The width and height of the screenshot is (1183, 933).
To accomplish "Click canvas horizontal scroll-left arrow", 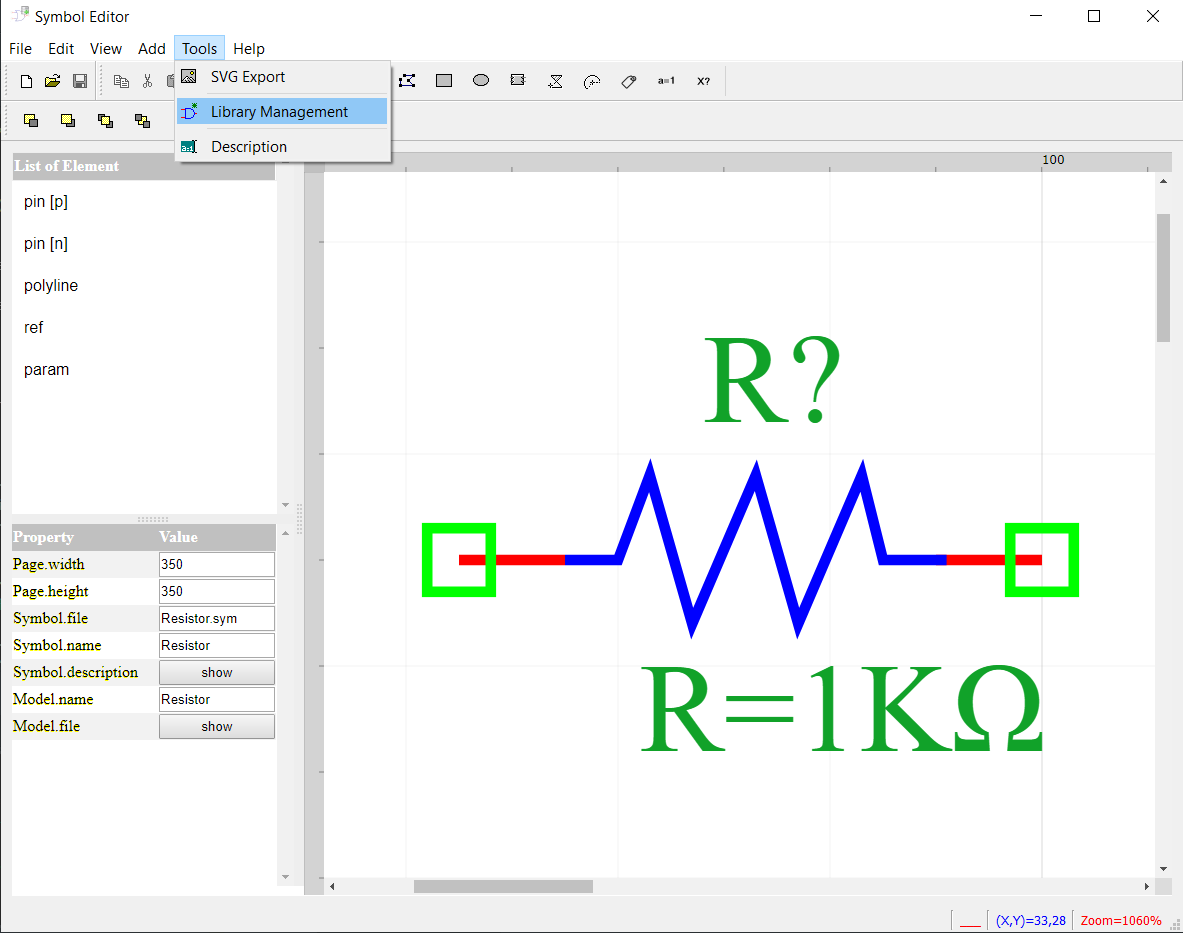I will coord(332,886).
